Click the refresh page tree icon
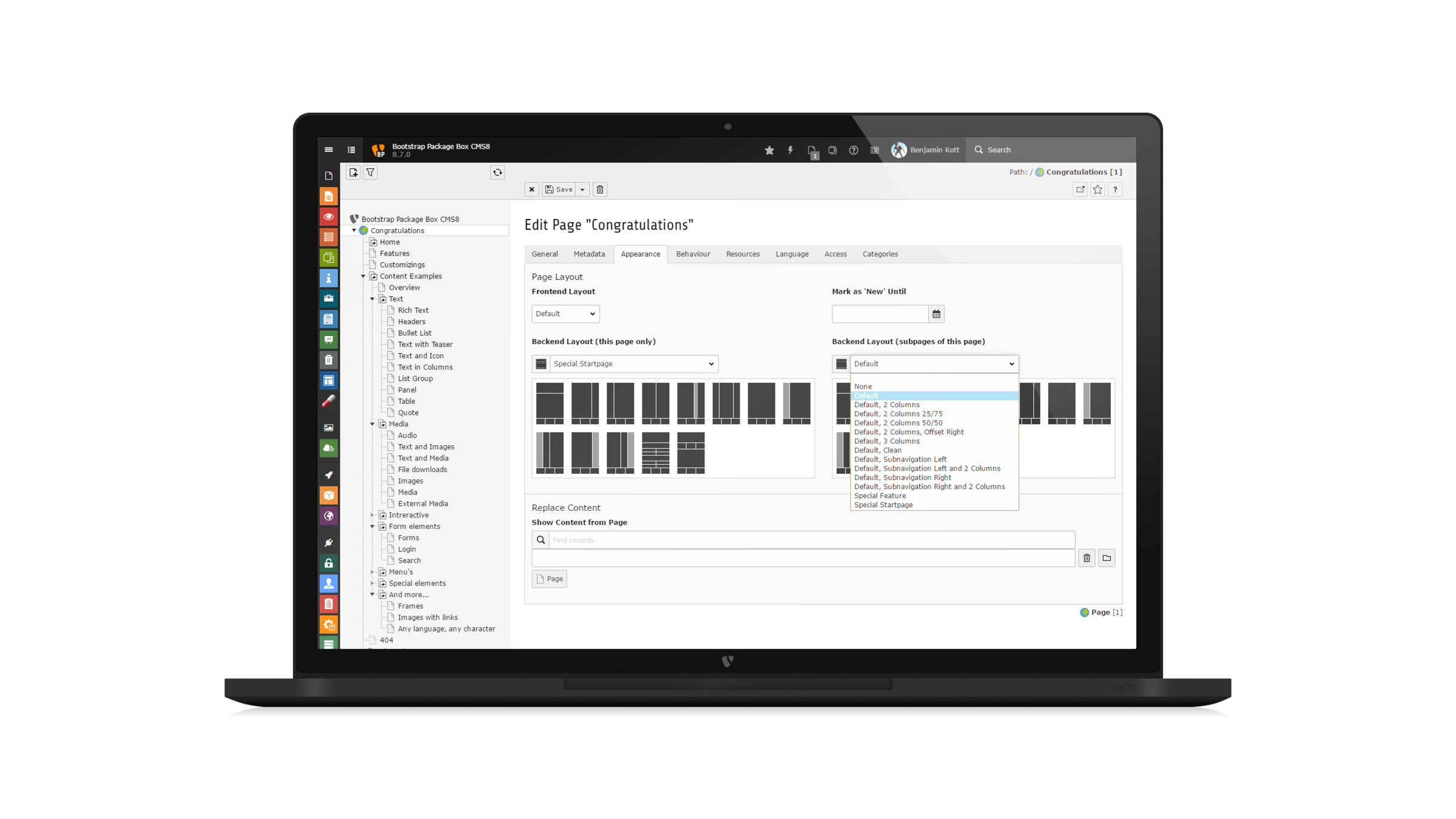This screenshot has width=1456, height=819. (x=497, y=172)
